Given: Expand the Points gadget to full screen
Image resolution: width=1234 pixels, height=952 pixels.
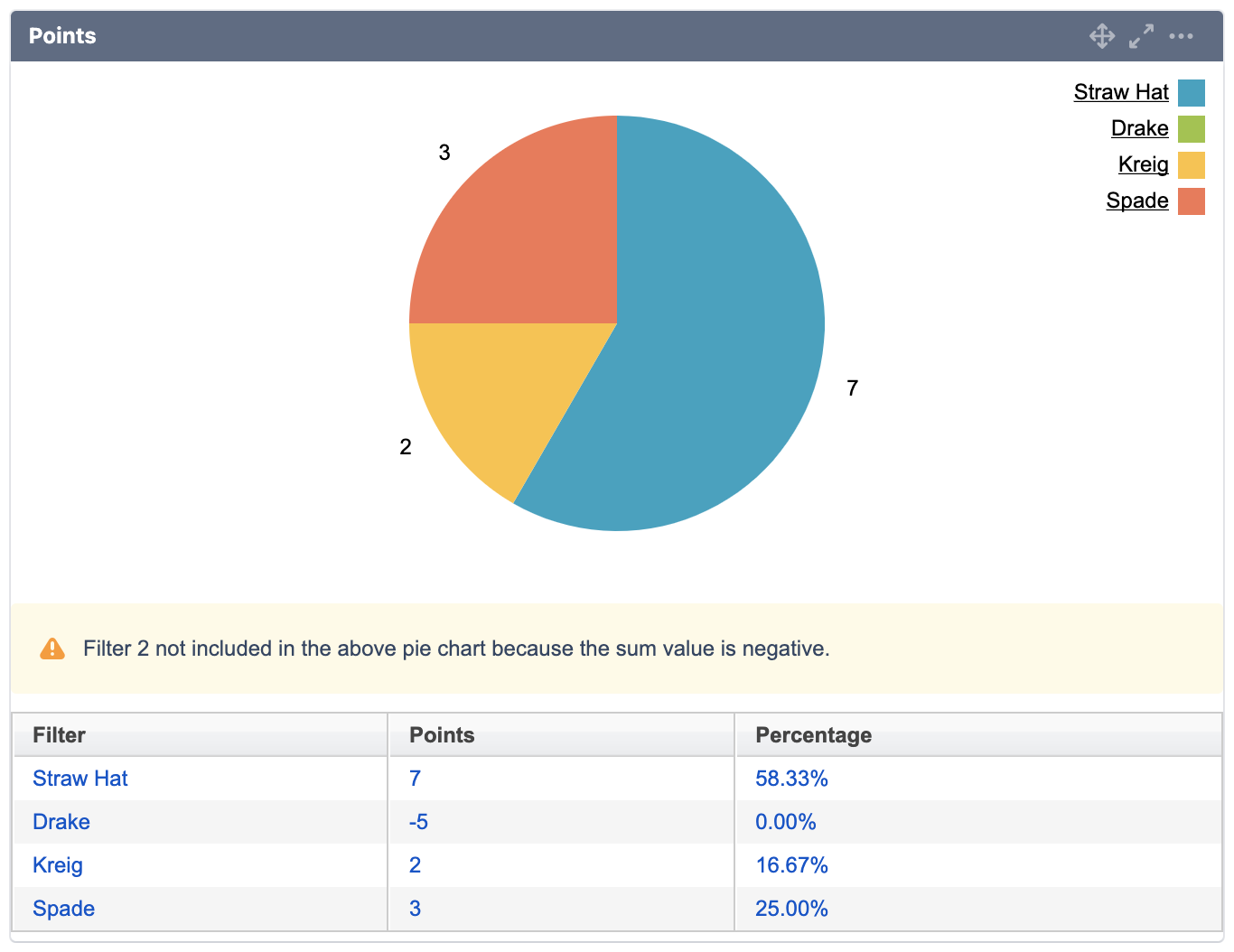Looking at the screenshot, I should (1141, 36).
